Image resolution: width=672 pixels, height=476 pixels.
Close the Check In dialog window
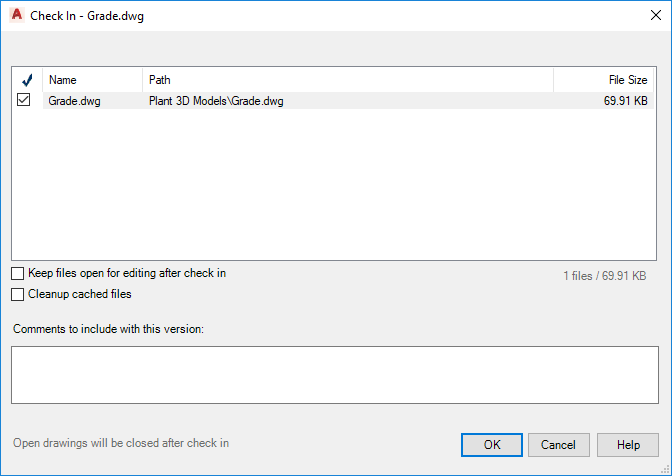[655, 15]
